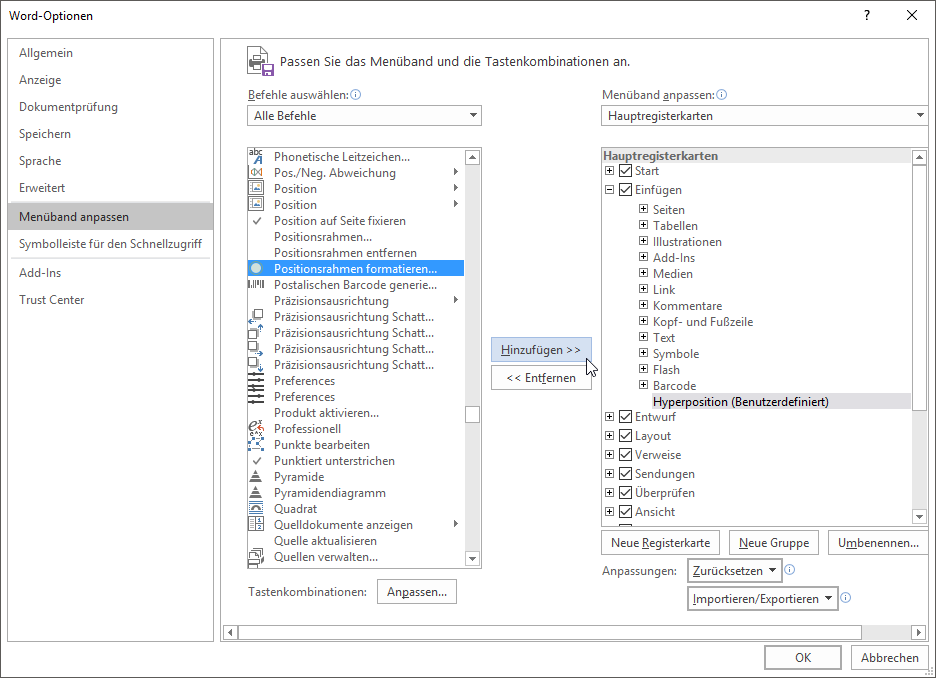Click the Hinzufügen button

(541, 350)
